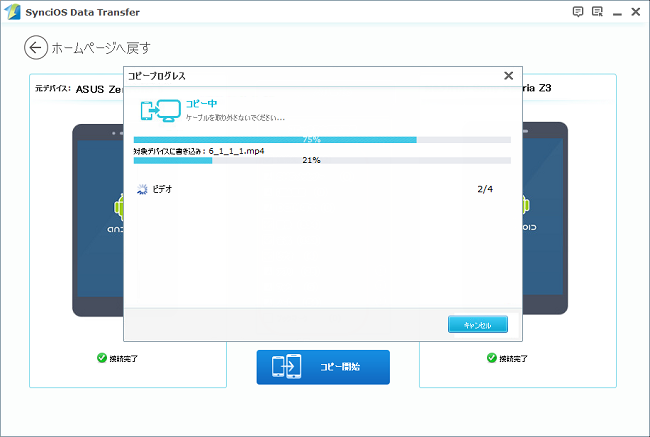
Task: Click the SynciOS app logo icon
Action: click(12, 12)
